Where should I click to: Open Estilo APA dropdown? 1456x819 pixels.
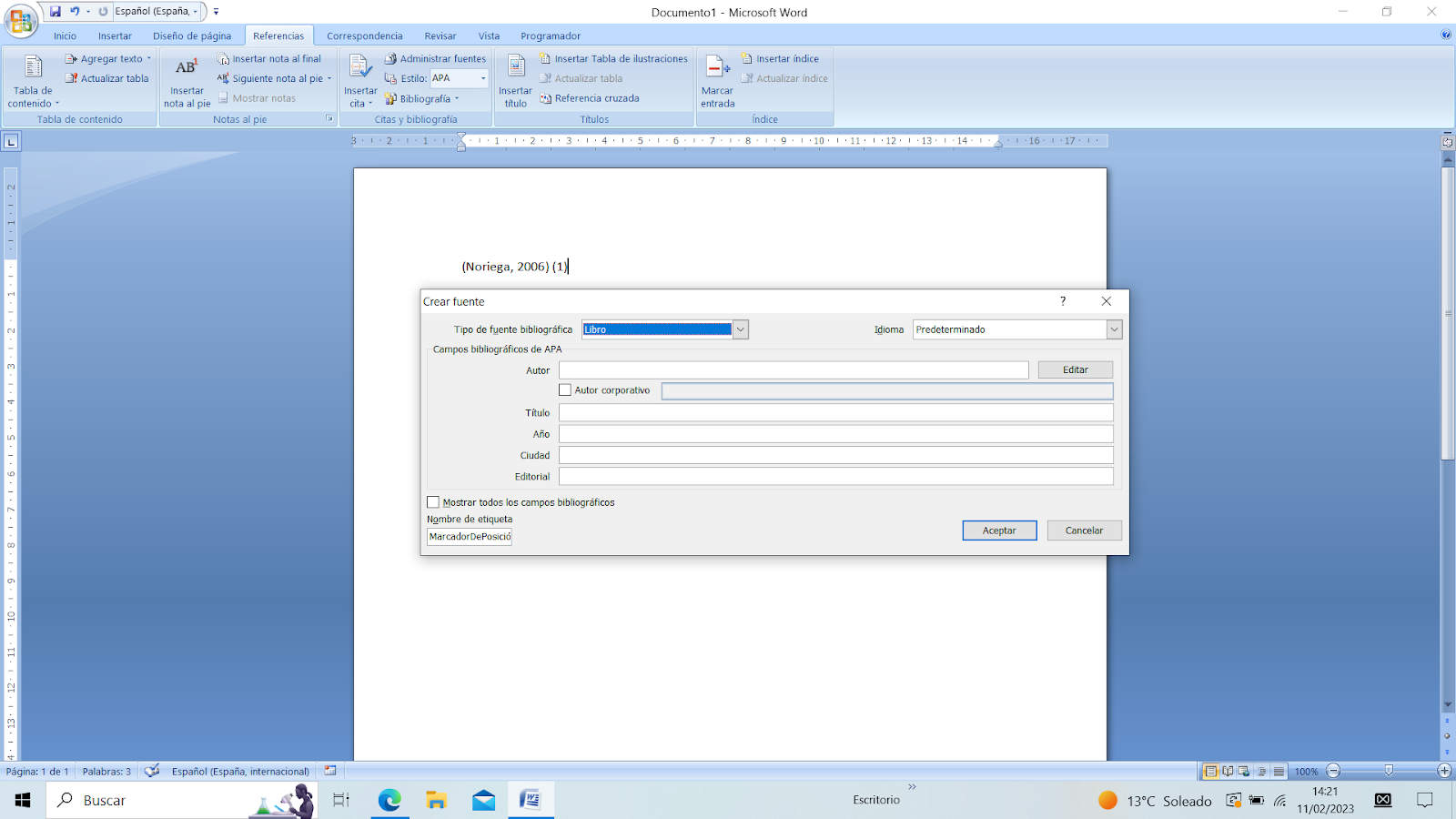point(483,78)
